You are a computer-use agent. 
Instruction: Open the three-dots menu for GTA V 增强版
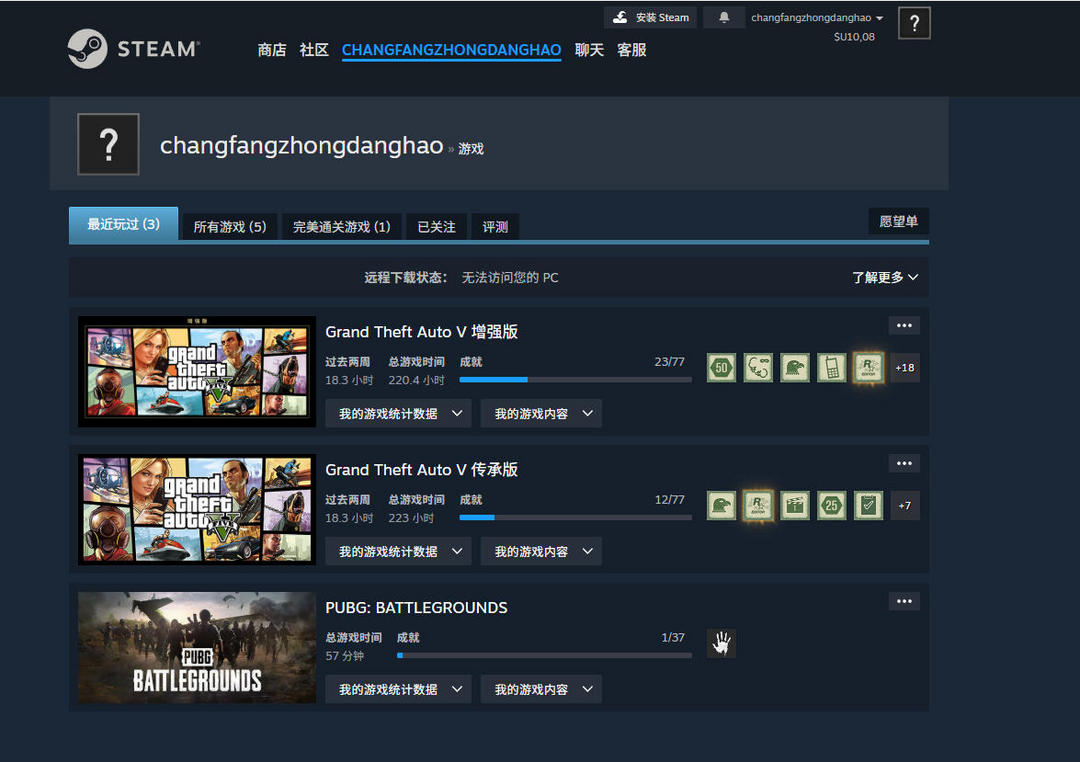pyautogui.click(x=904, y=326)
